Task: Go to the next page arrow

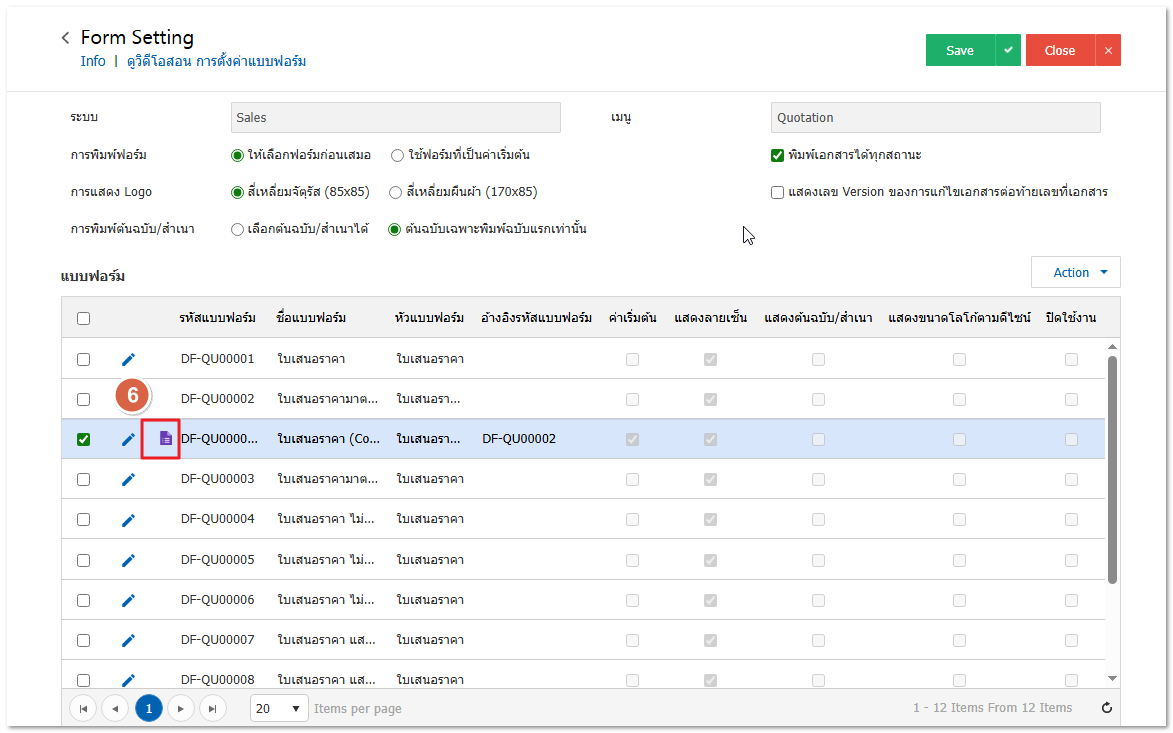Action: (180, 708)
